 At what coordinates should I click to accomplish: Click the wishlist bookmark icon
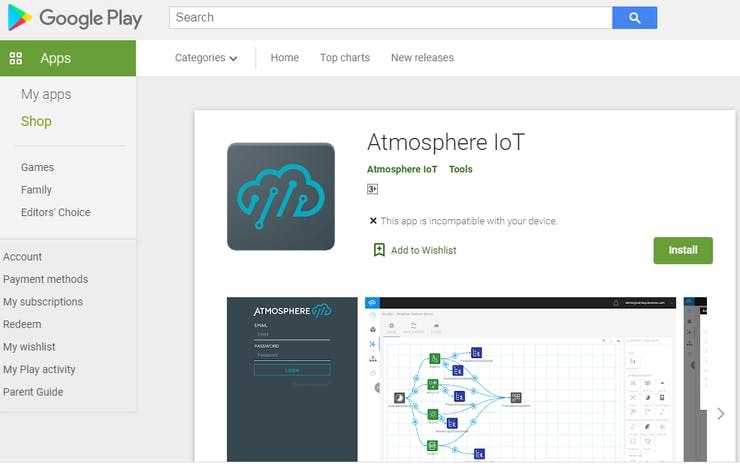pos(379,250)
